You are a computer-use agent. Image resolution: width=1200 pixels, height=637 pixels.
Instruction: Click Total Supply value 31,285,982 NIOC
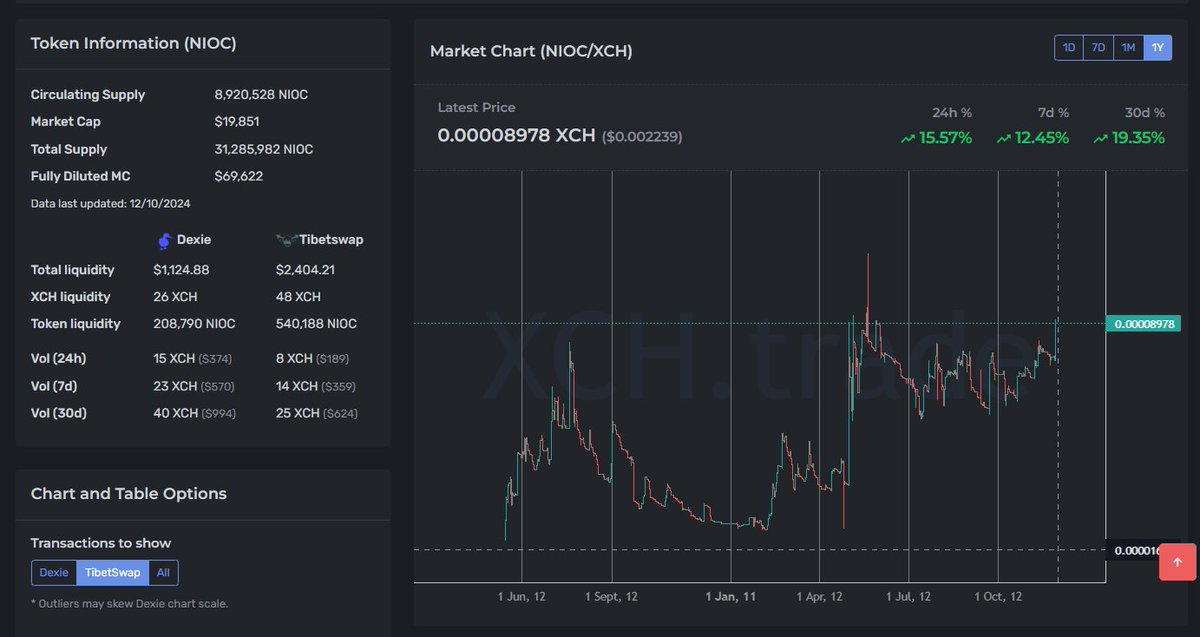coord(263,149)
